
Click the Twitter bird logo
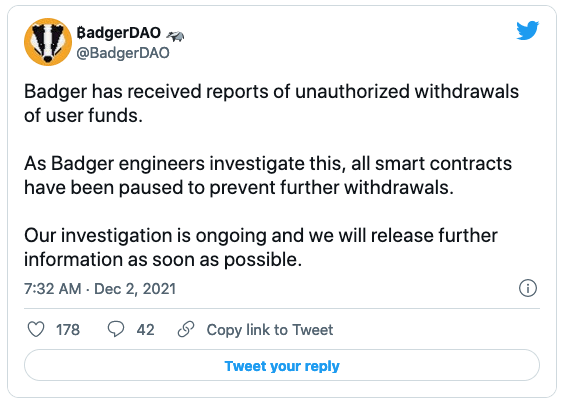tap(527, 30)
